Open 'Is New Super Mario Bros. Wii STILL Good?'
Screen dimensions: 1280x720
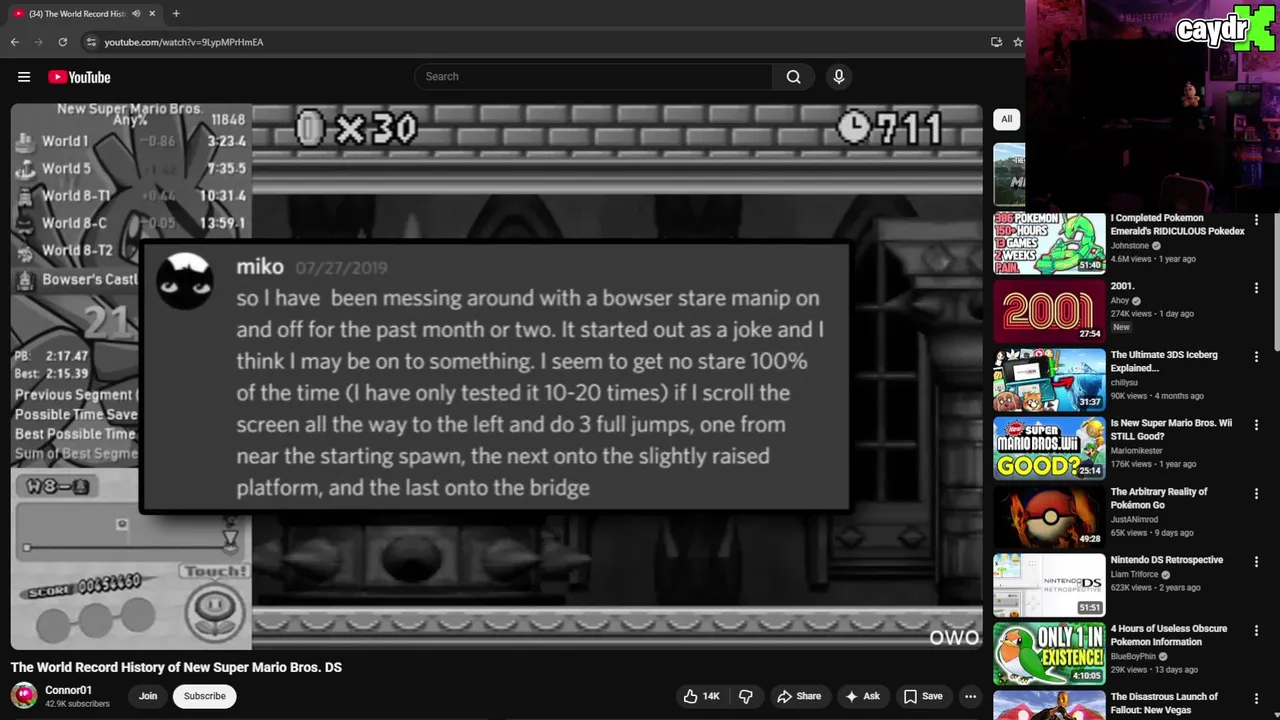pyautogui.click(x=1171, y=430)
